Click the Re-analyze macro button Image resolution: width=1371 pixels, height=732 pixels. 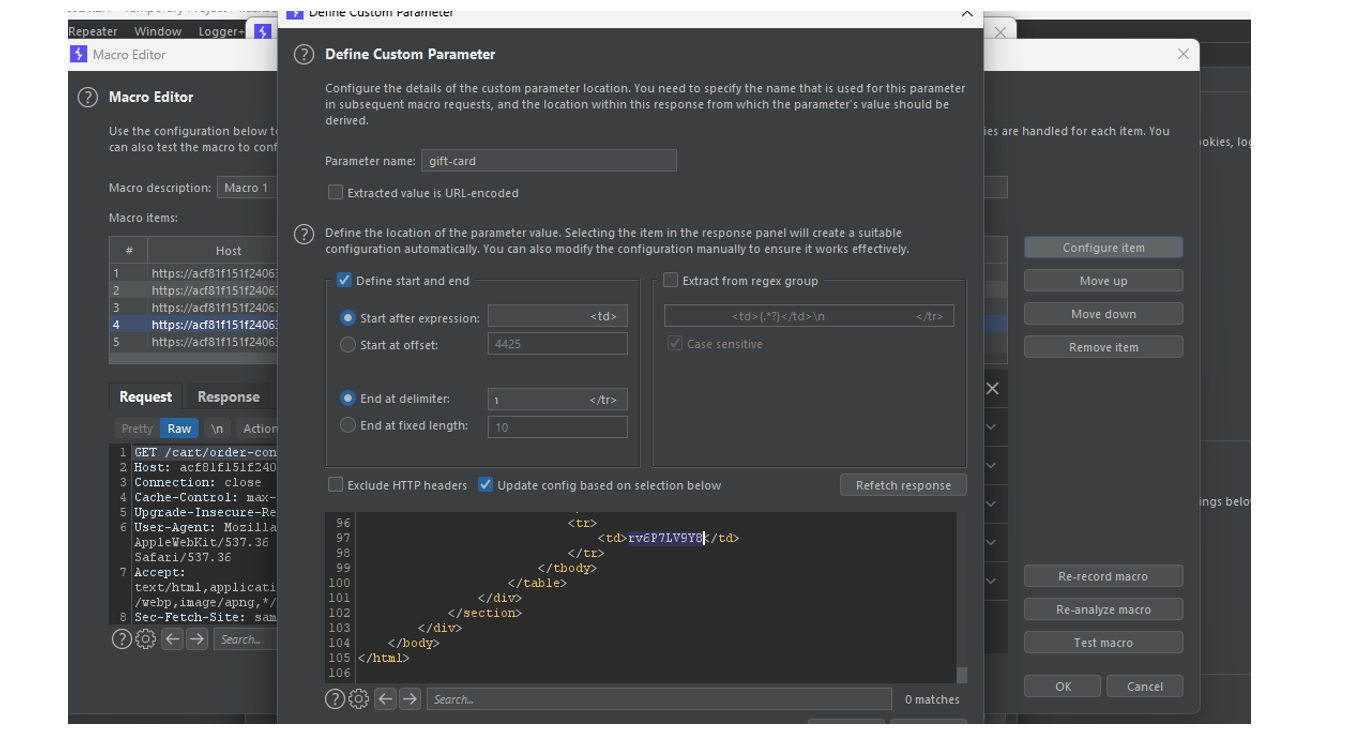pyautogui.click(x=1103, y=609)
